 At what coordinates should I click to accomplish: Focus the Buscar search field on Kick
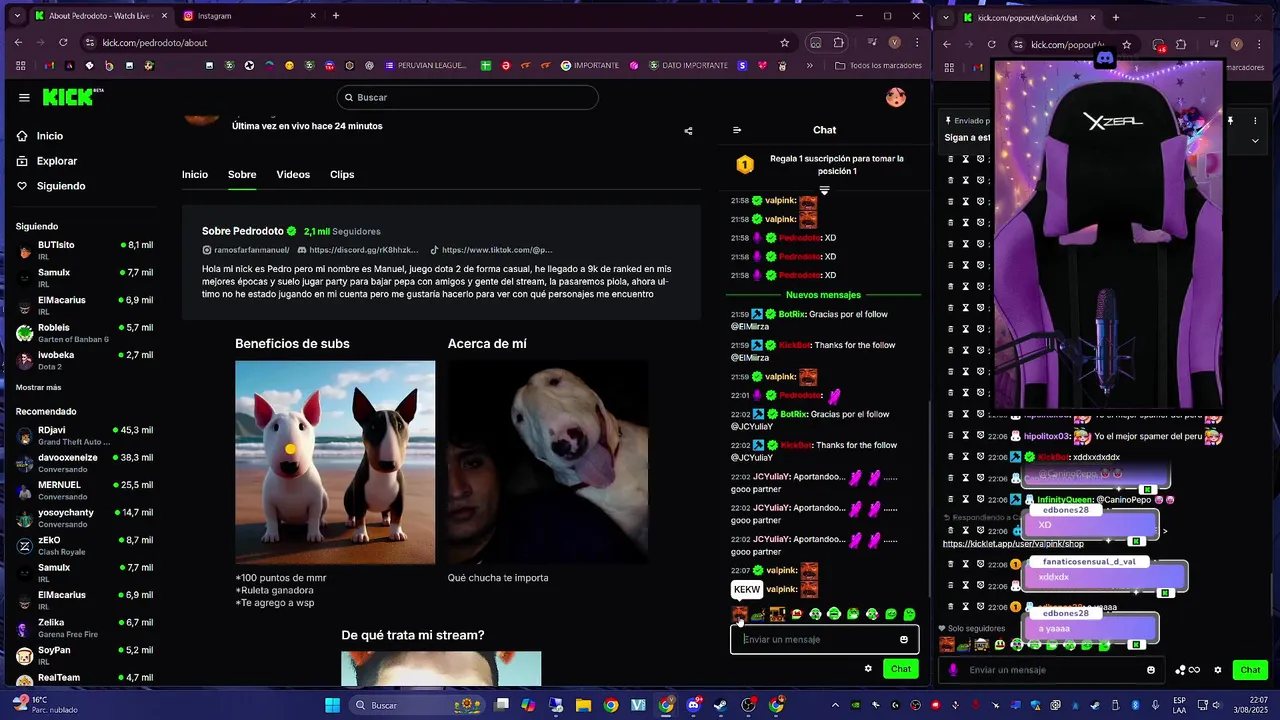point(468,97)
